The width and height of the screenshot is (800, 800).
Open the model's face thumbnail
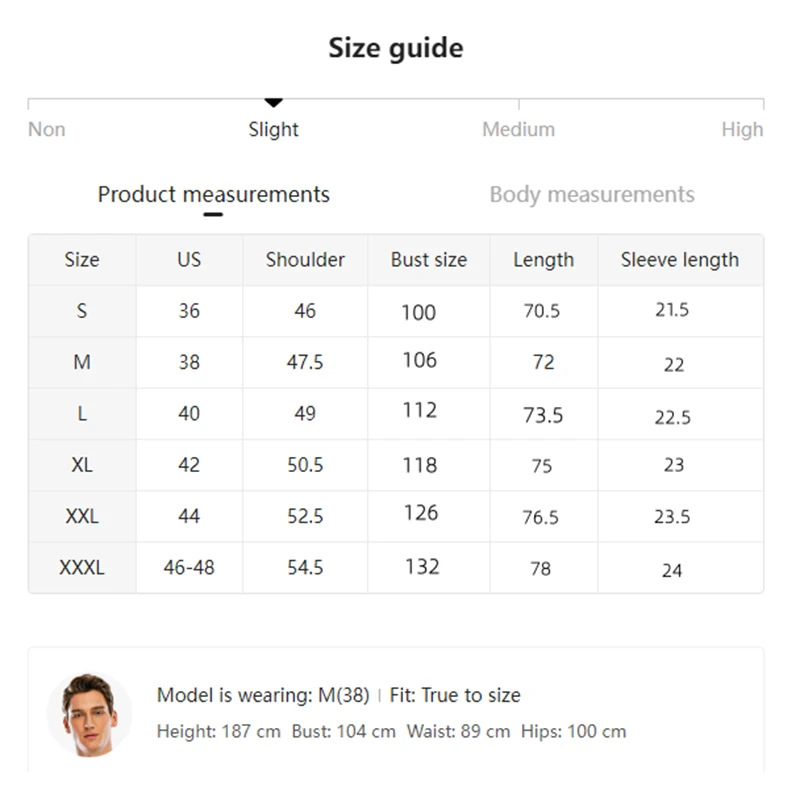[89, 714]
